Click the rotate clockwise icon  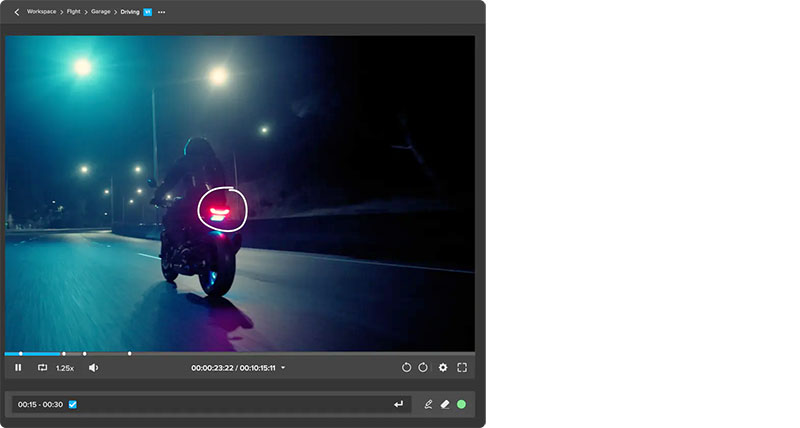[423, 368]
